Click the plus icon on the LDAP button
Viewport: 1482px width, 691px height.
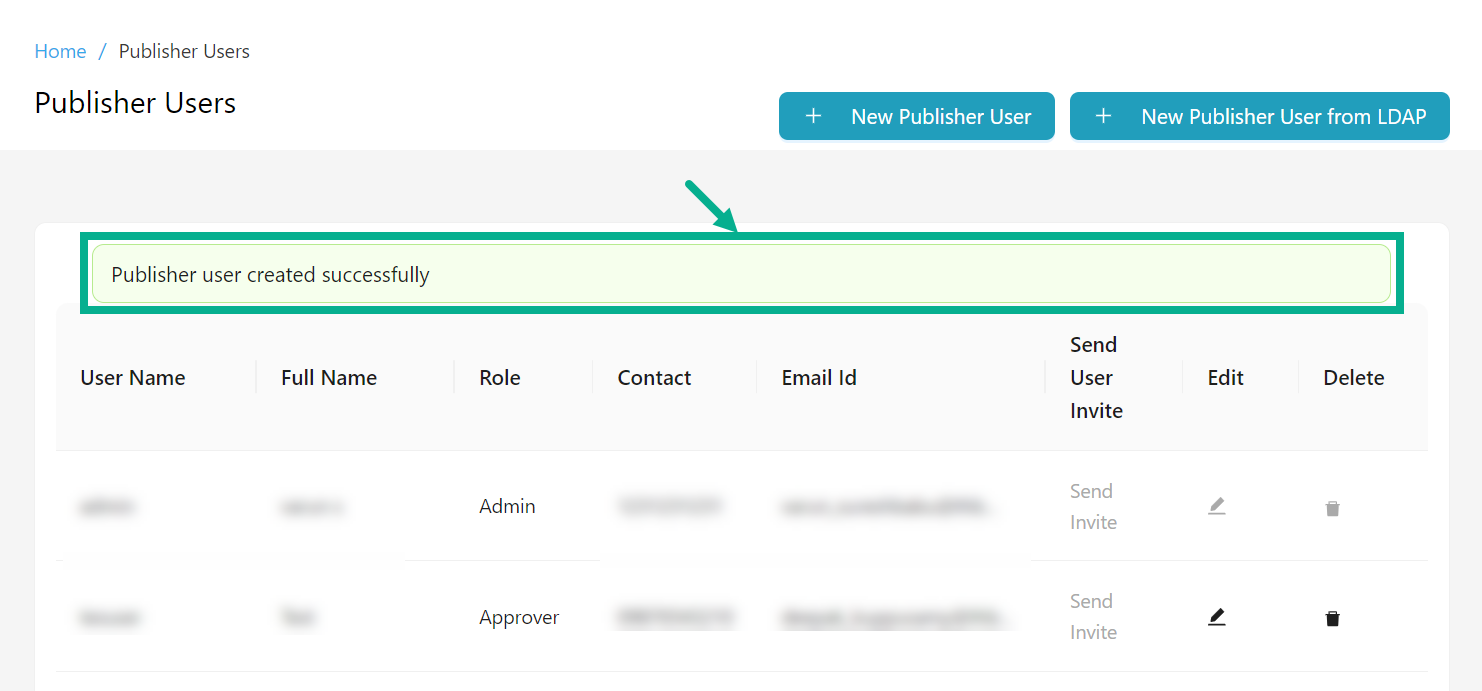[1103, 116]
